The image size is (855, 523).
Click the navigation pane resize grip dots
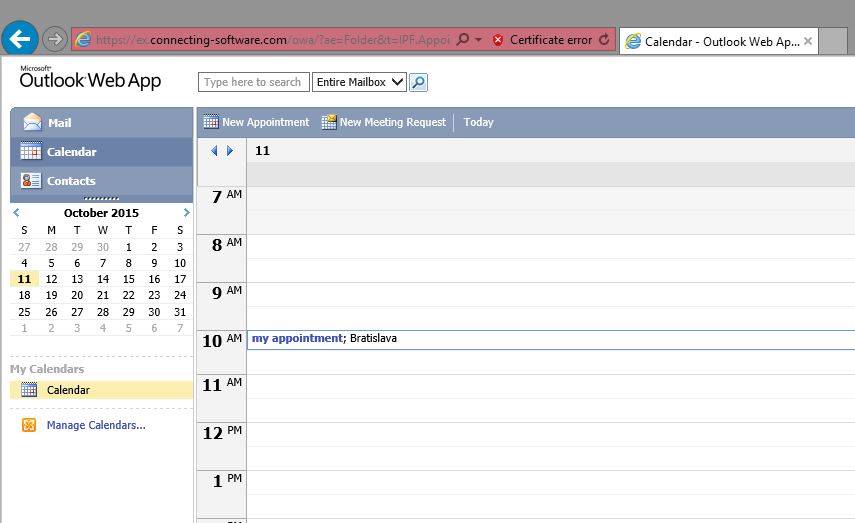pos(101,199)
